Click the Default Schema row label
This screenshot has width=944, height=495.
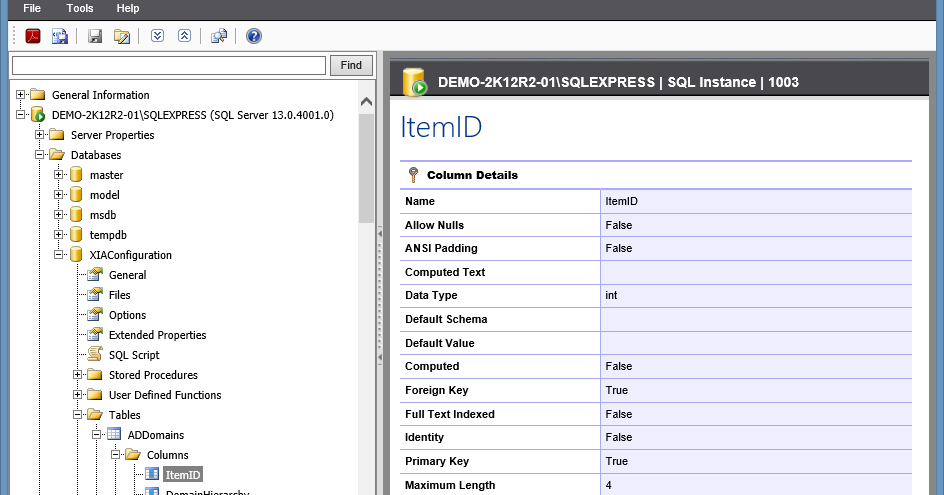point(446,319)
